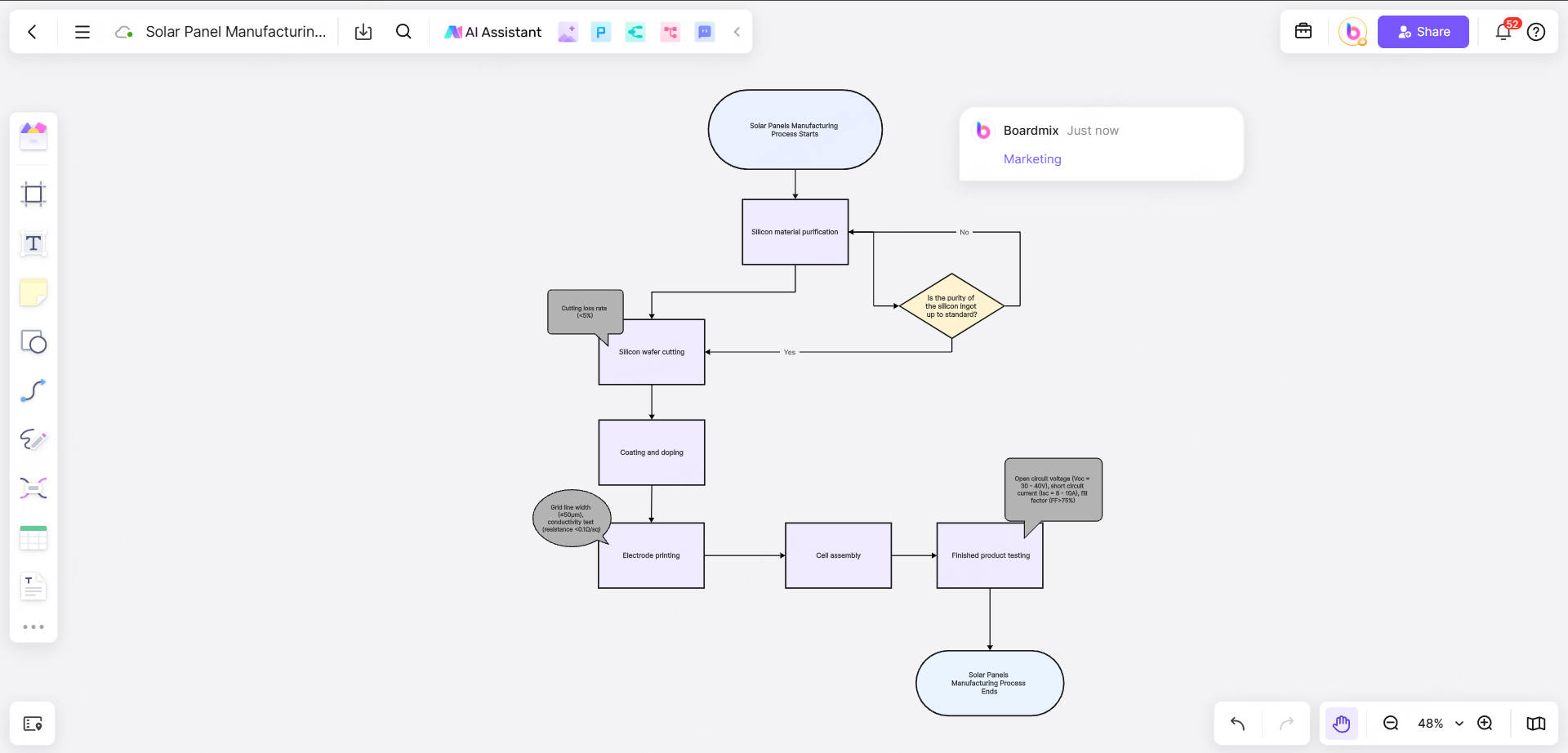Click the zoom out magnifier
The image size is (1568, 753).
pyautogui.click(x=1391, y=724)
